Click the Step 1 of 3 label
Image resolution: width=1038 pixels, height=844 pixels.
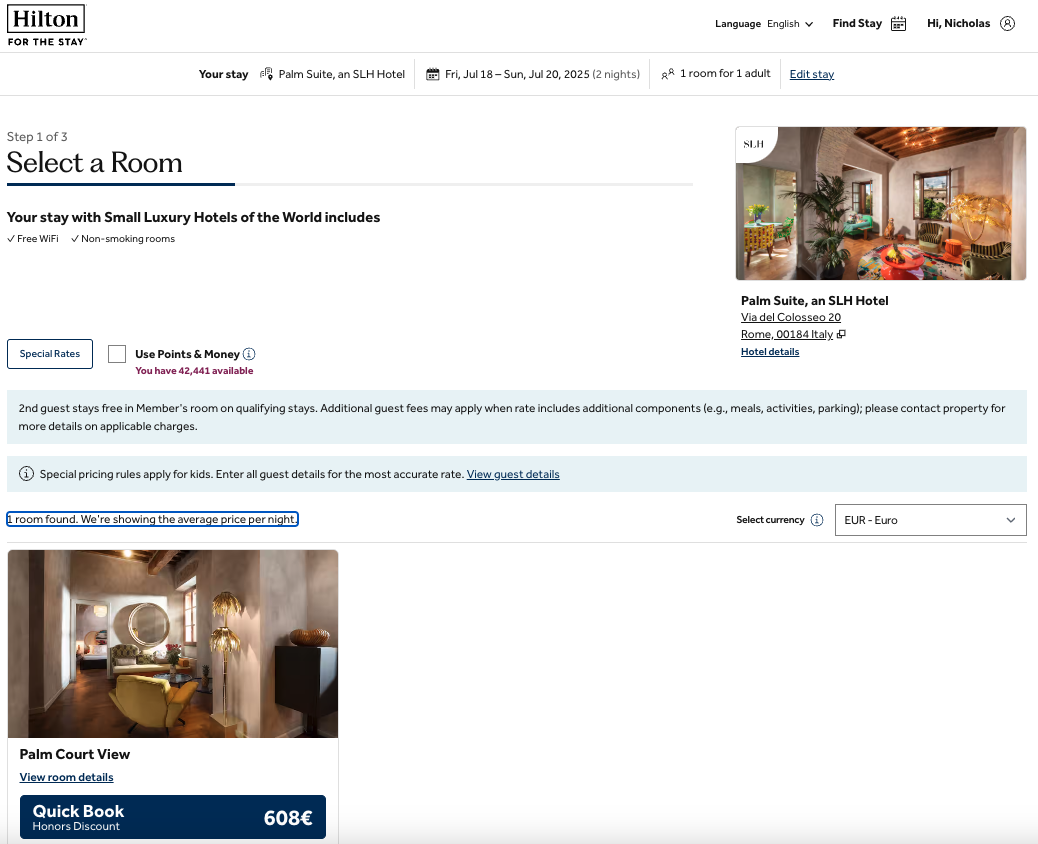[37, 136]
